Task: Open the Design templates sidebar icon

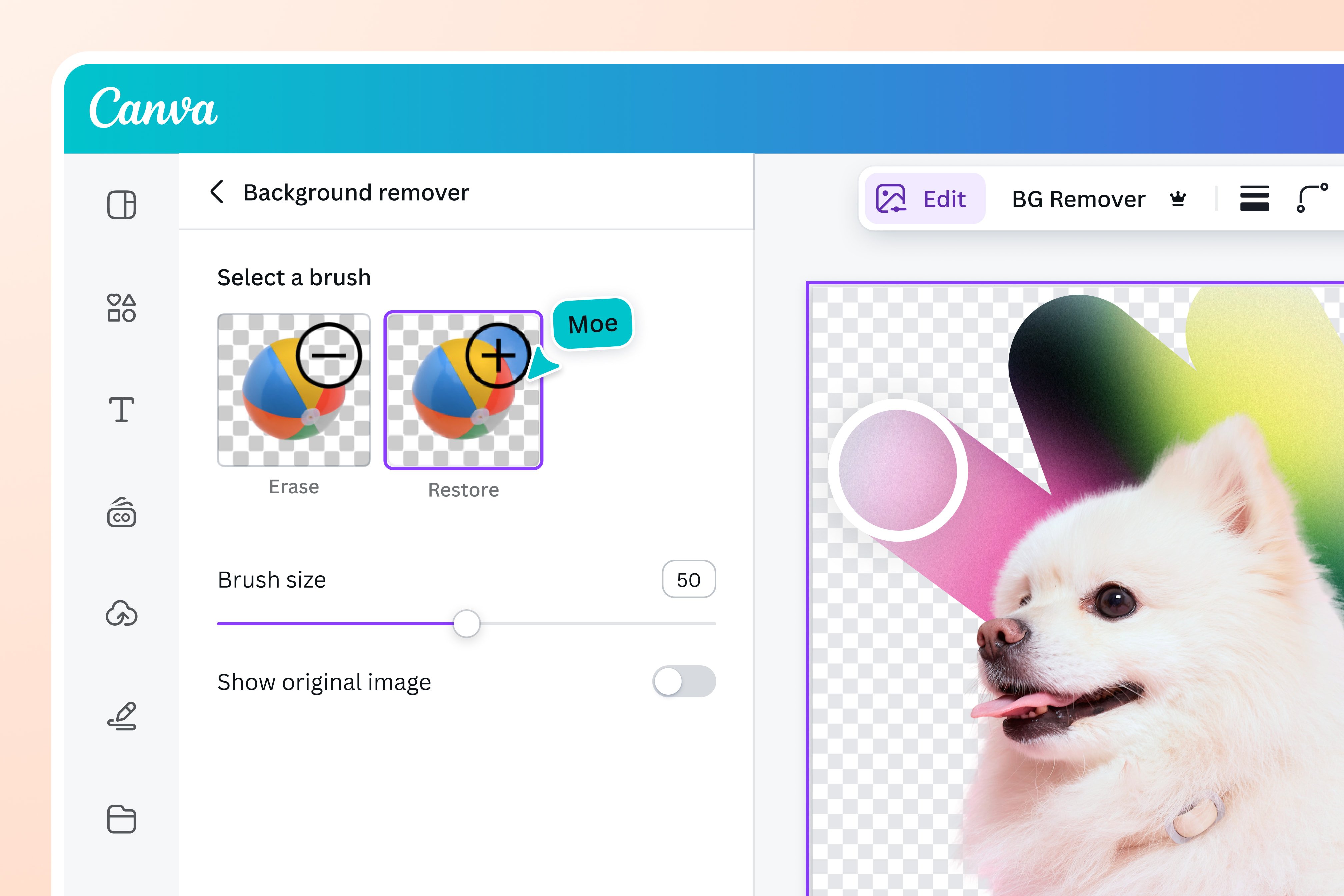Action: click(x=121, y=205)
